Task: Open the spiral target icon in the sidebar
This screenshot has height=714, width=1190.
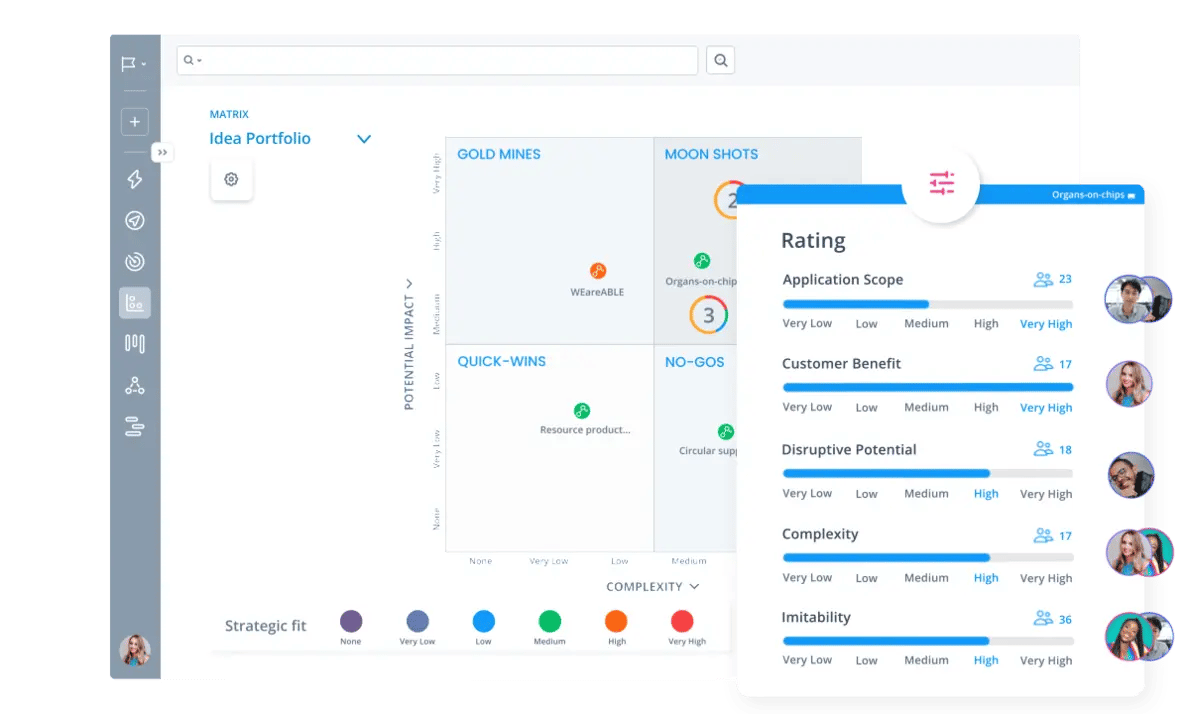Action: point(134,261)
